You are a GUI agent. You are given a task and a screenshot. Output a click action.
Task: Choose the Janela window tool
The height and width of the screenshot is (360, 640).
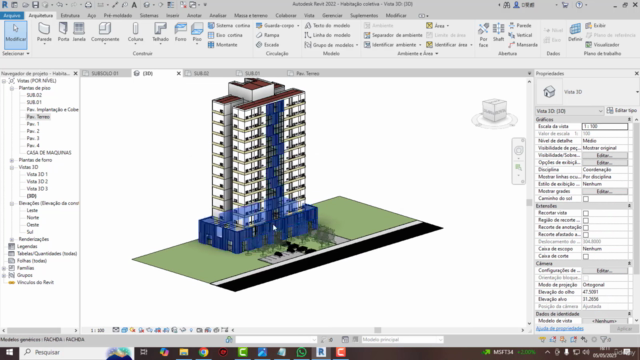tap(79, 33)
